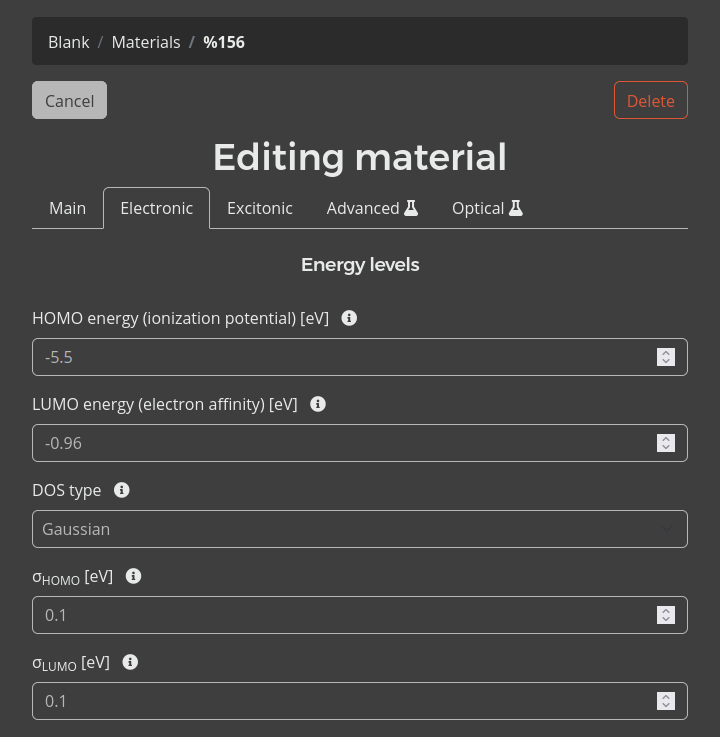Open the DOS type Gaussian dropdown

[359, 529]
